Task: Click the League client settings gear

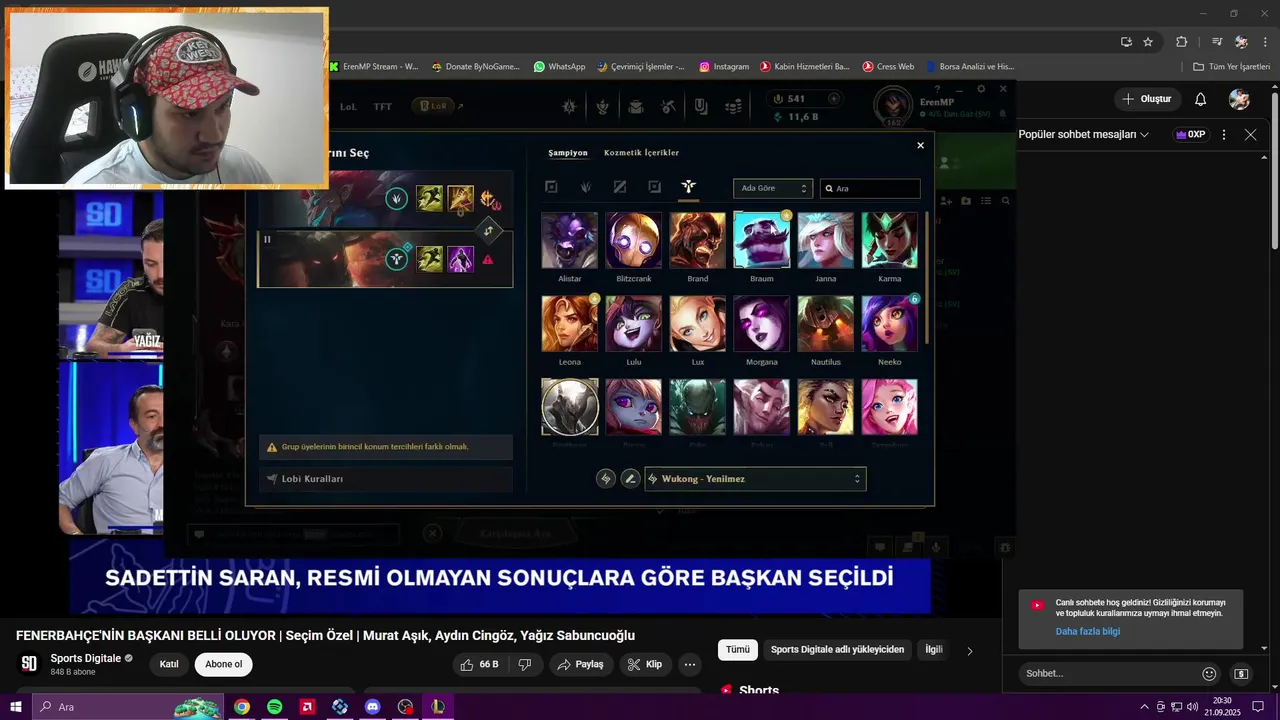Action: [x=981, y=89]
